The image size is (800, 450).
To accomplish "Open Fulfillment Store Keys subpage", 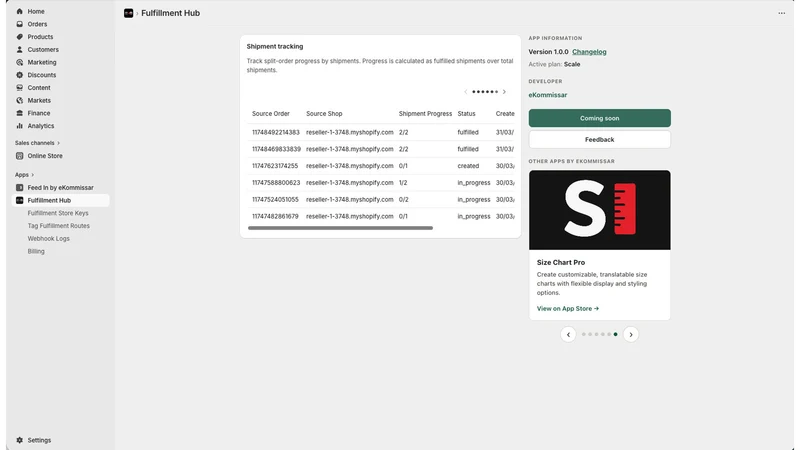I will tap(58, 213).
